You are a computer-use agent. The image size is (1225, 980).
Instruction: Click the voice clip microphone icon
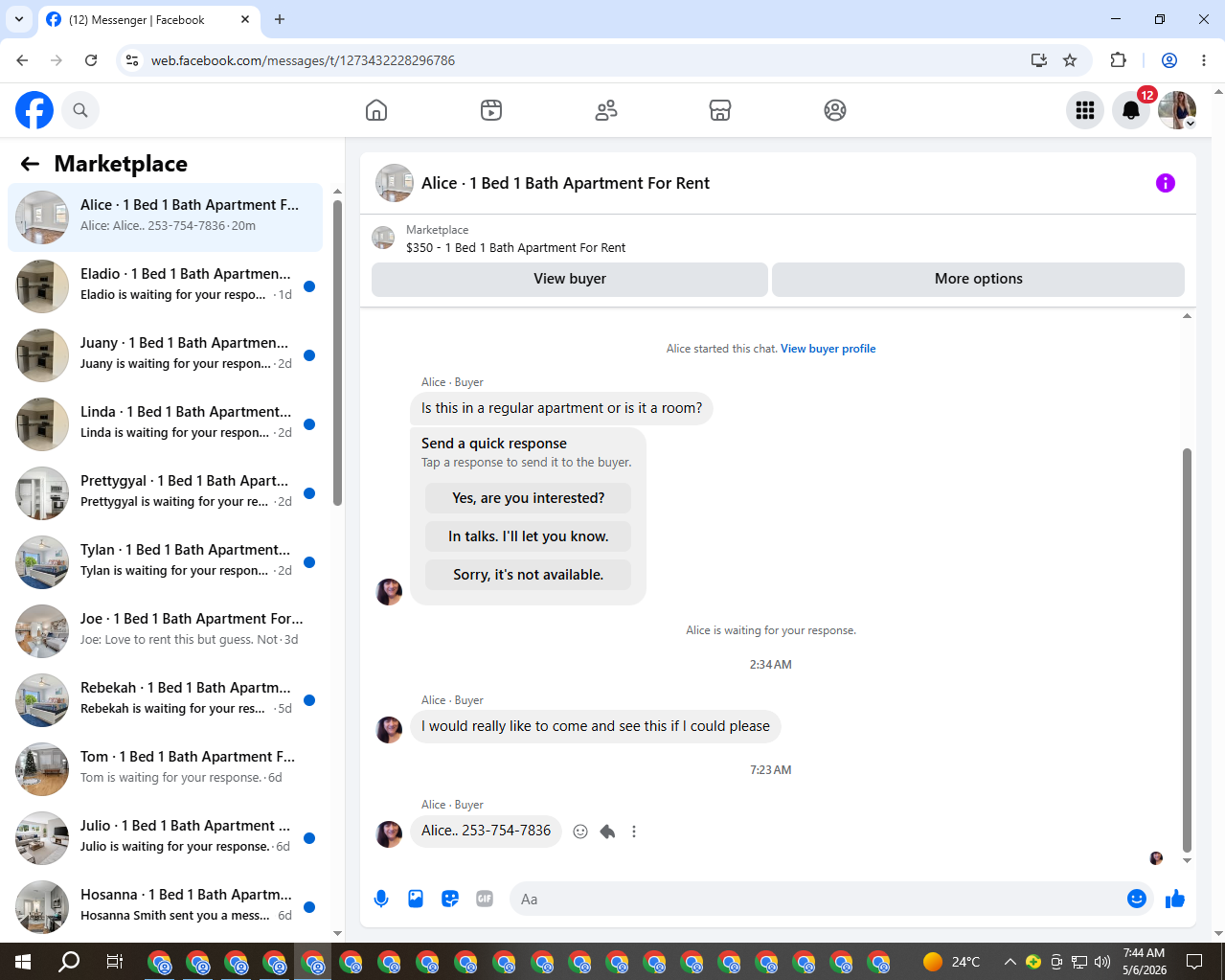[381, 899]
